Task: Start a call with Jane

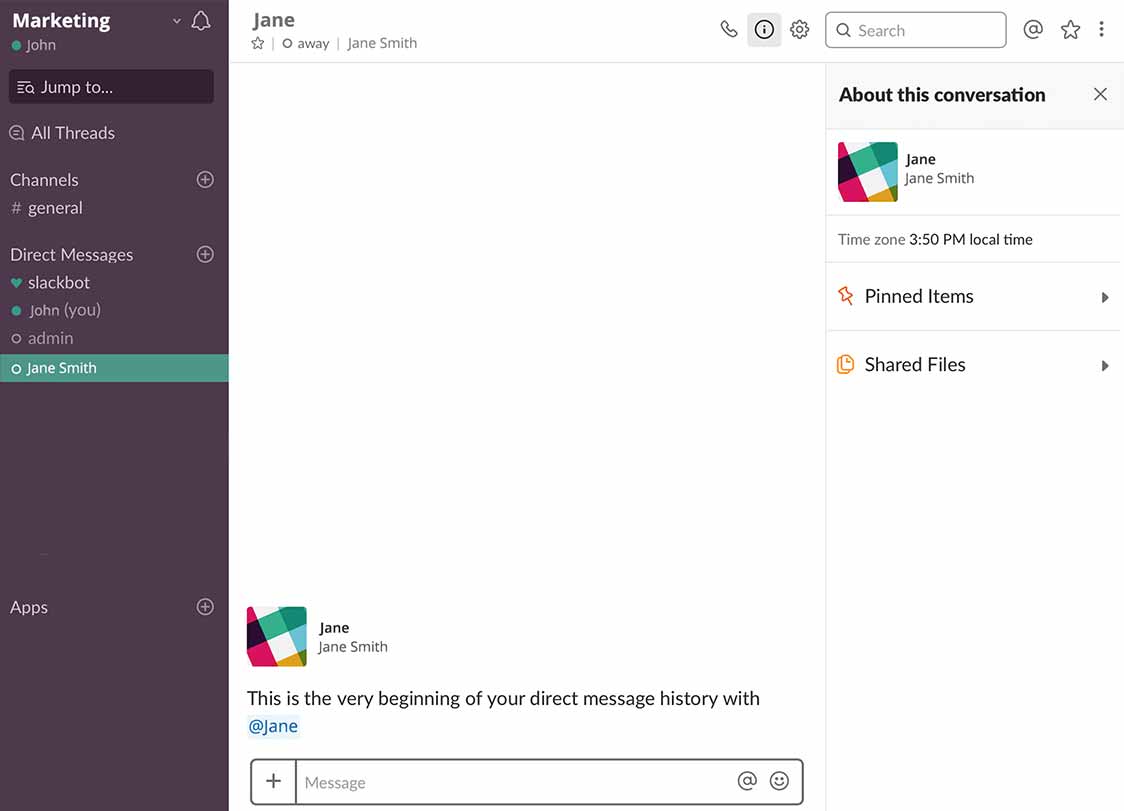Action: pyautogui.click(x=729, y=30)
